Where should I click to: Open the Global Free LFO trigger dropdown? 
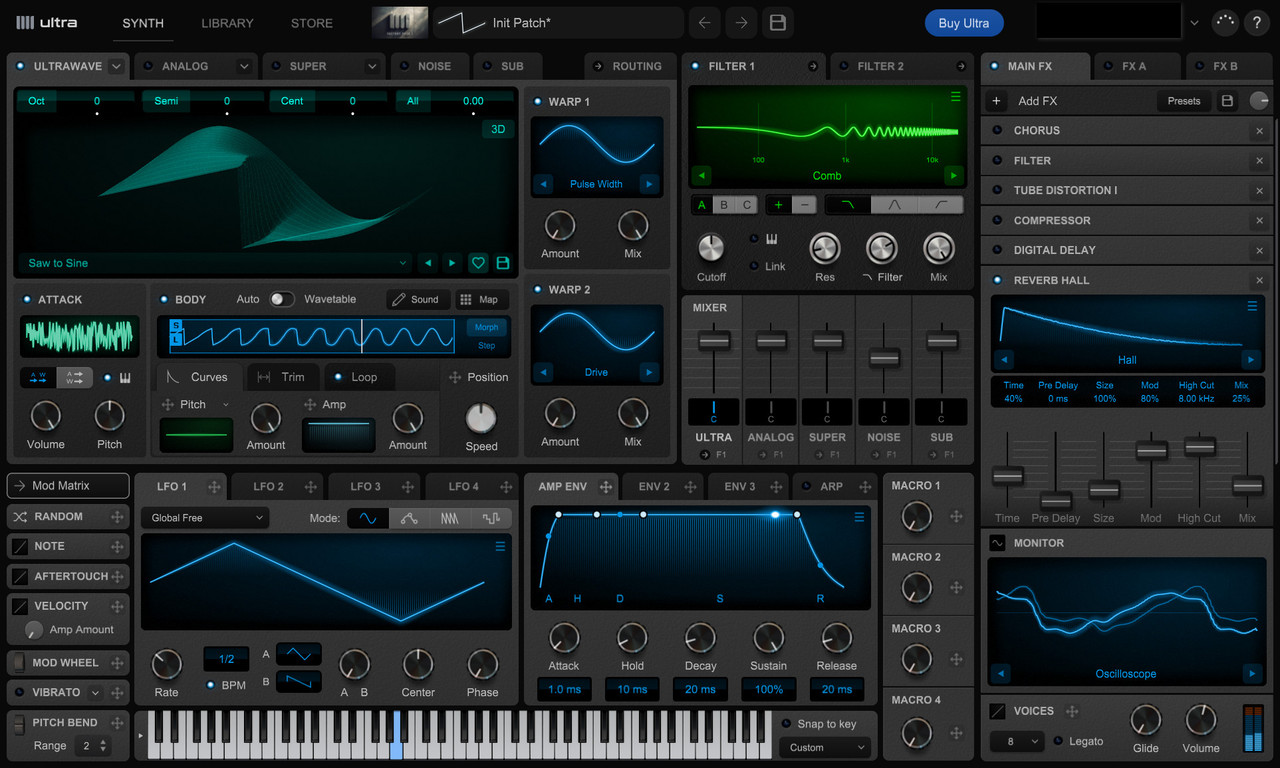click(x=204, y=518)
